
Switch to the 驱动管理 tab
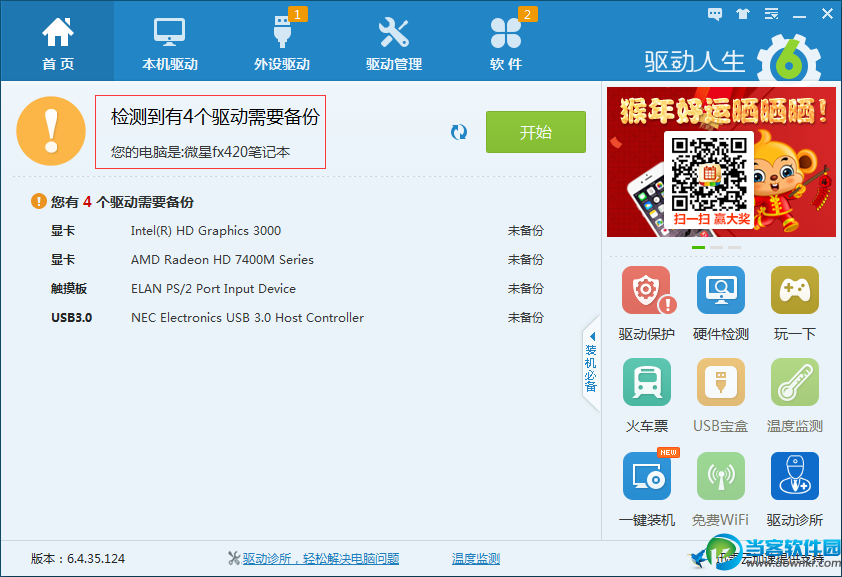(x=394, y=43)
